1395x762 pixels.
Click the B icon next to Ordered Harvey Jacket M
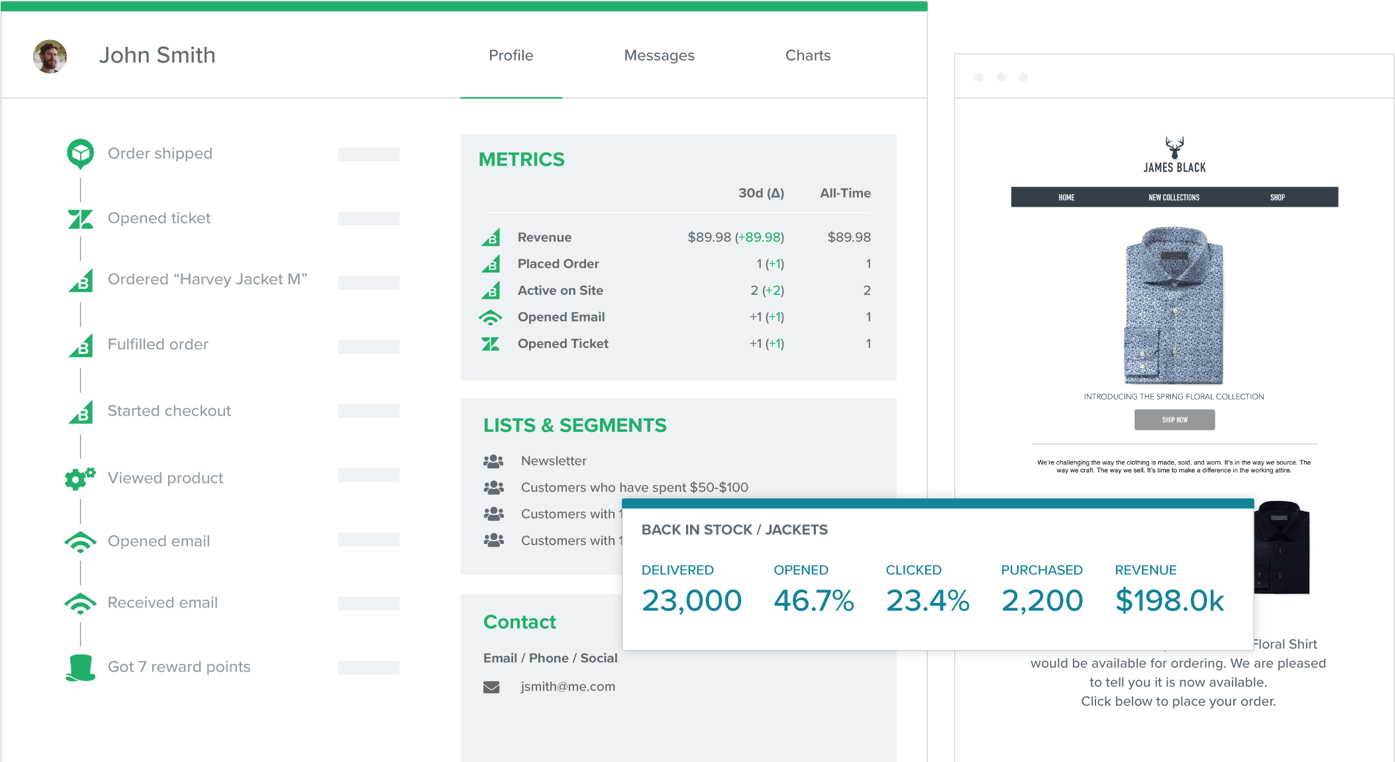80,281
